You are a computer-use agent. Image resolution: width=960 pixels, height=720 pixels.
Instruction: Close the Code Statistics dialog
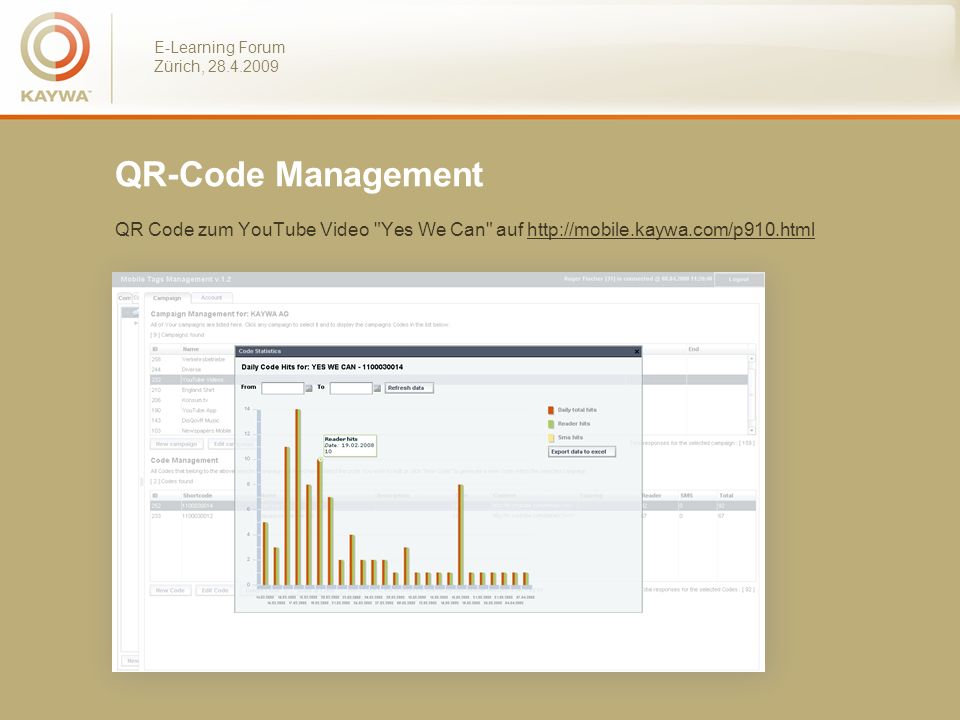coord(637,351)
